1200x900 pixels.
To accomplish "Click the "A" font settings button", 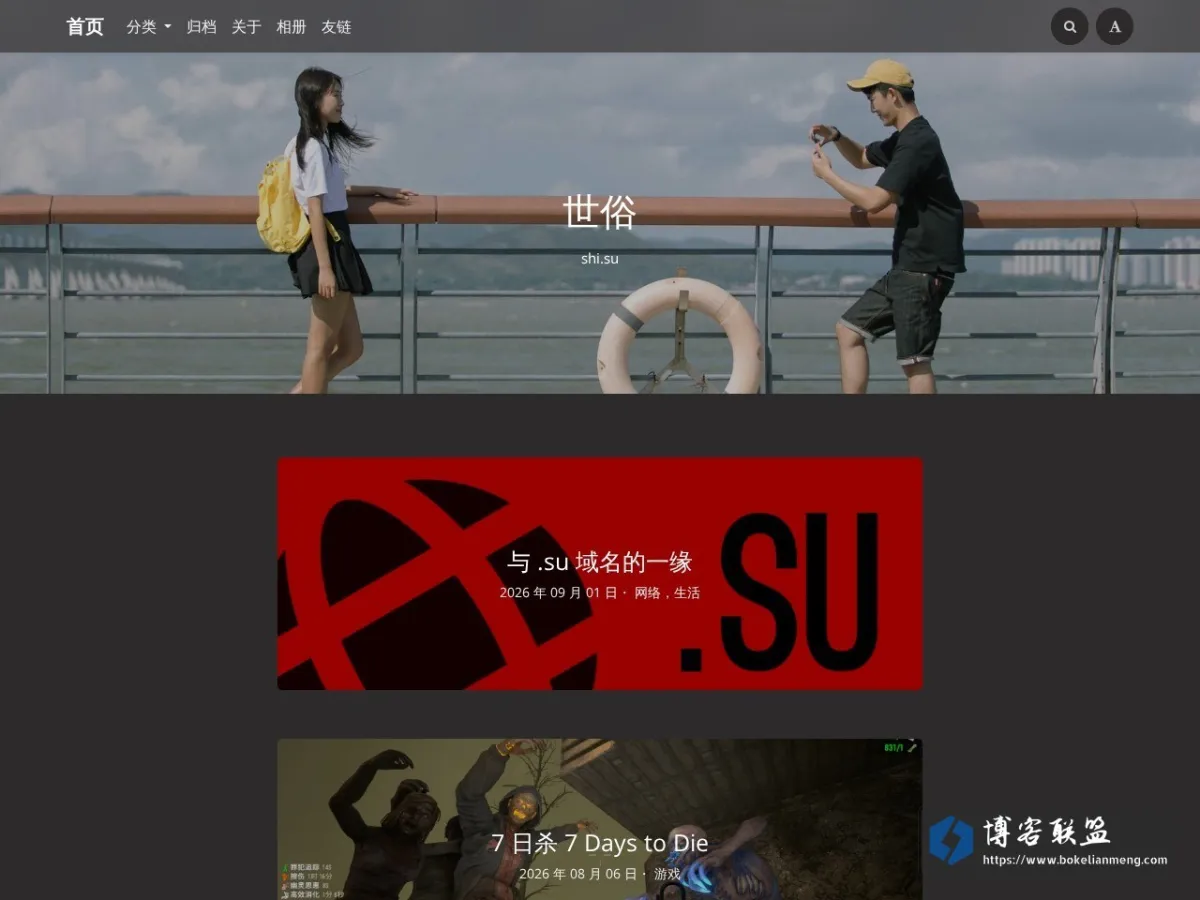I will pos(1115,27).
